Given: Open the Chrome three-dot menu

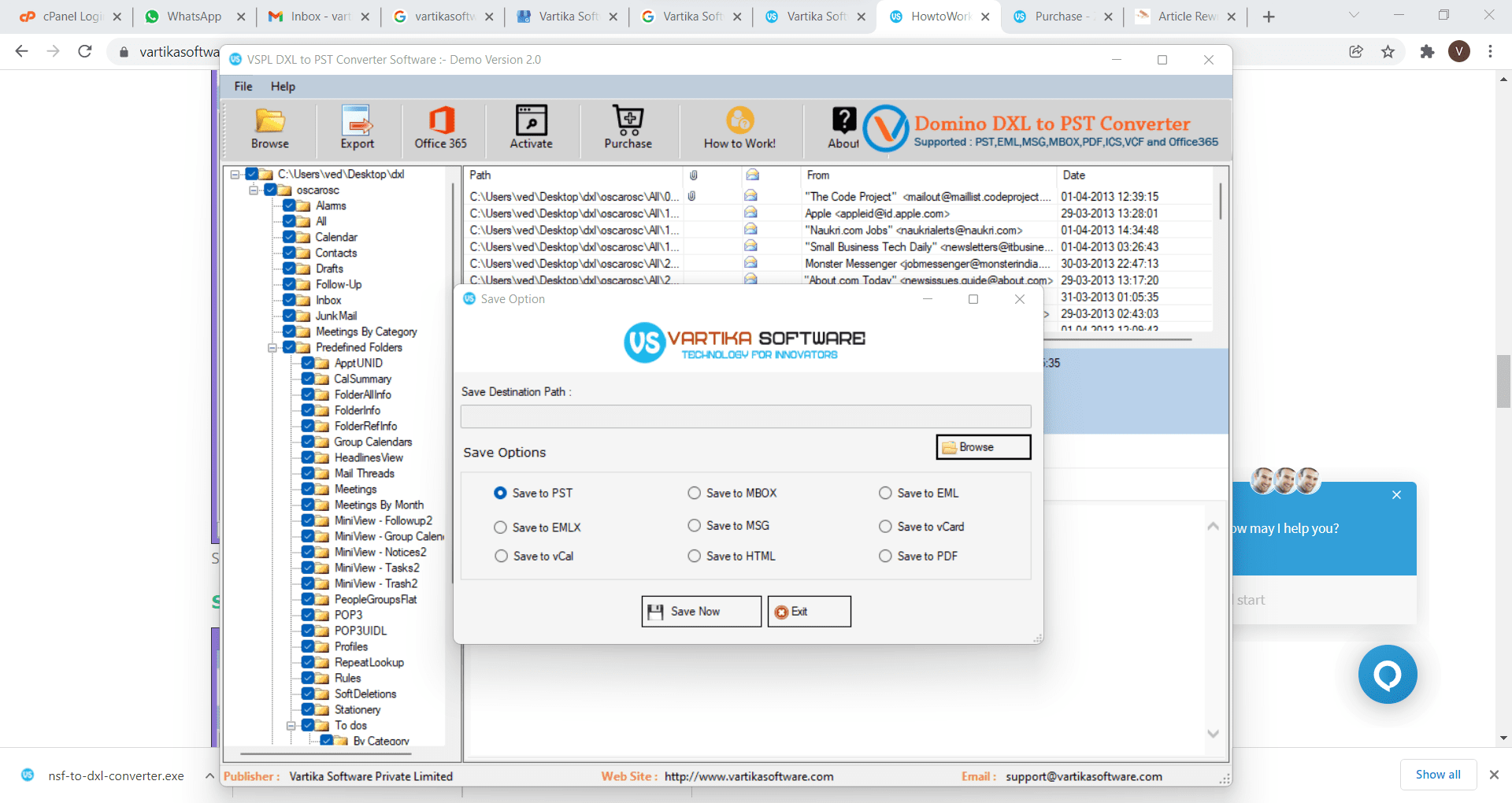Looking at the screenshot, I should tap(1490, 51).
